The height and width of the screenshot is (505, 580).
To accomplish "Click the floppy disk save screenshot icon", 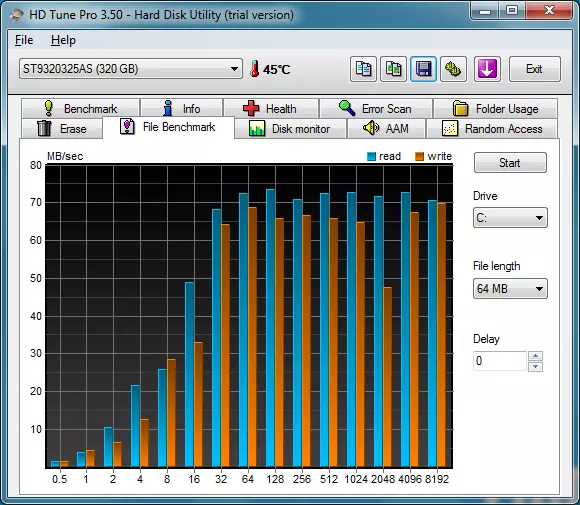I will click(423, 69).
